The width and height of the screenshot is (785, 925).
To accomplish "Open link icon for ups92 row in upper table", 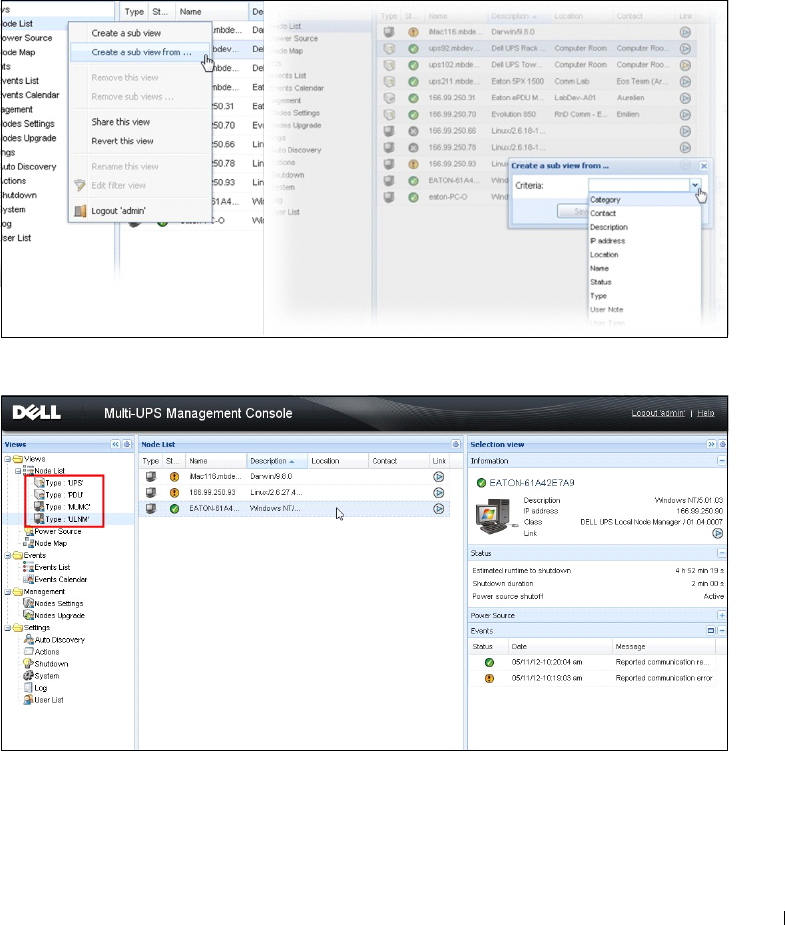I will click(x=685, y=48).
